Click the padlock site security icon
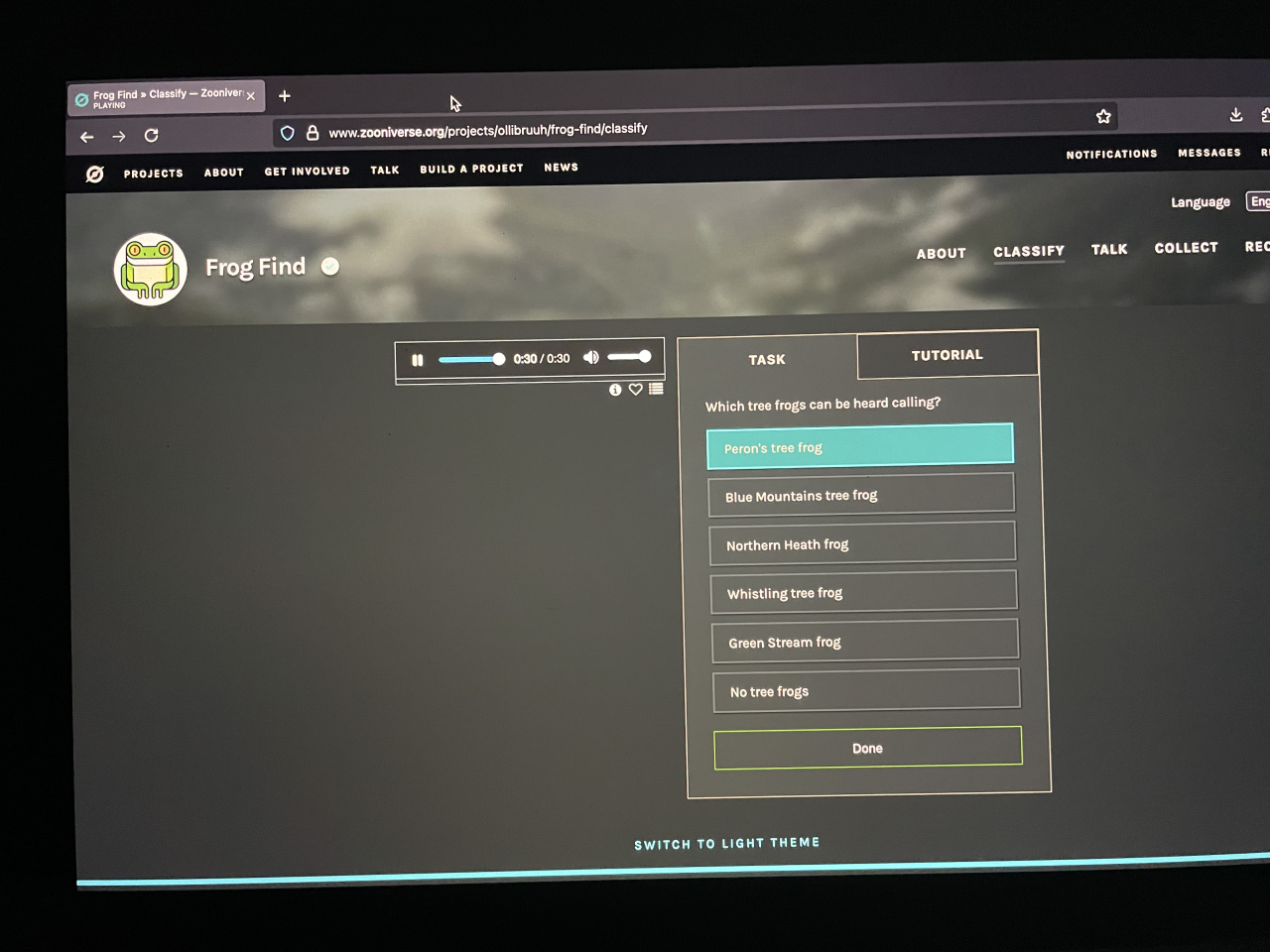The height and width of the screenshot is (952, 1270). click(313, 132)
